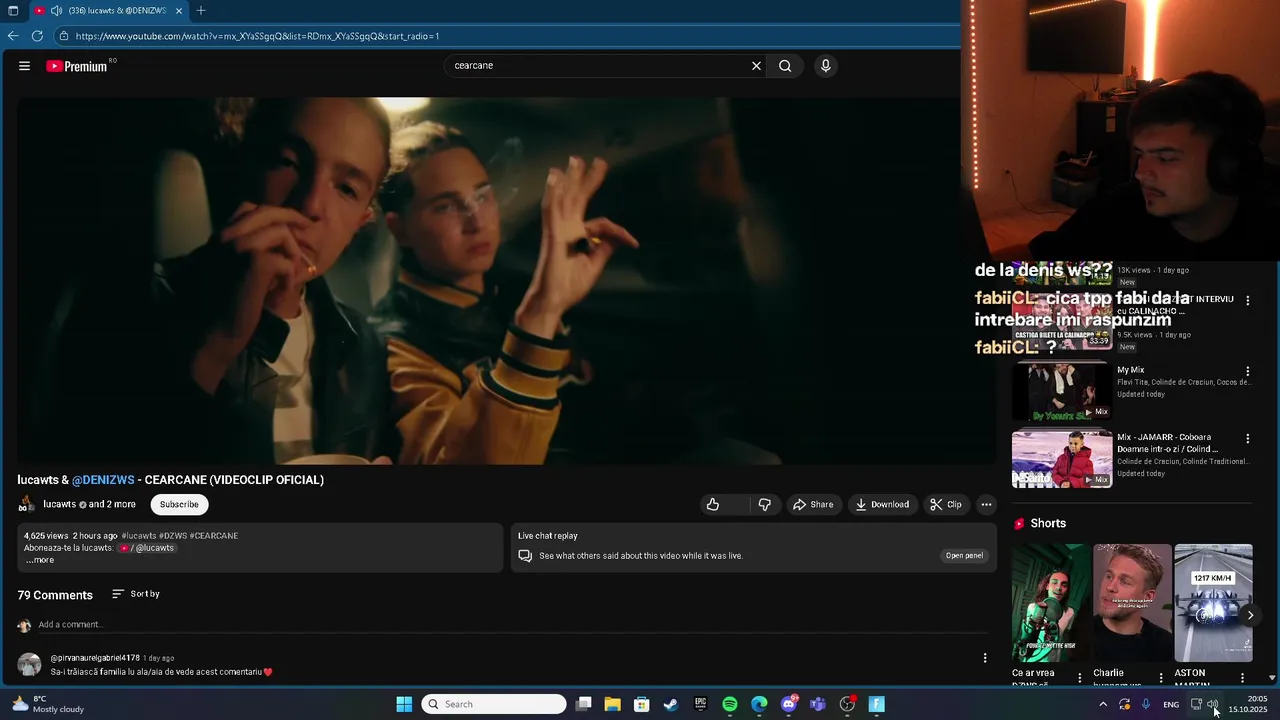Click the magnifier search button

(785, 66)
